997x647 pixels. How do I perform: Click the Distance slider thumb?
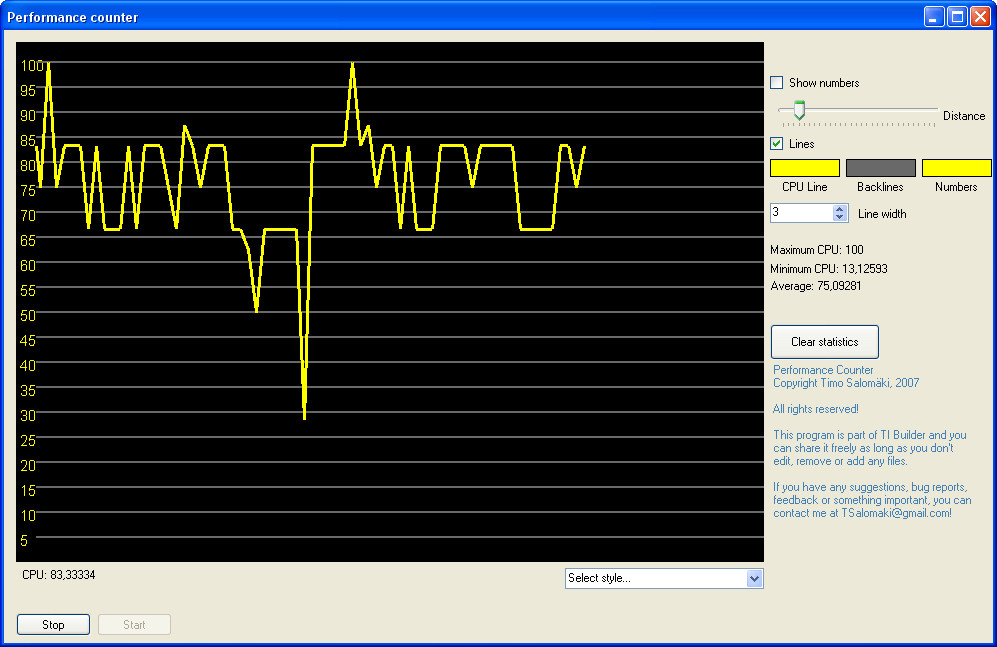(x=799, y=110)
